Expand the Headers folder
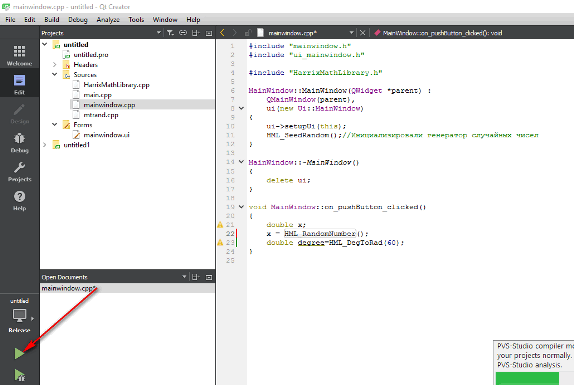Viewport: 574px width, 385px height. click(x=55, y=65)
